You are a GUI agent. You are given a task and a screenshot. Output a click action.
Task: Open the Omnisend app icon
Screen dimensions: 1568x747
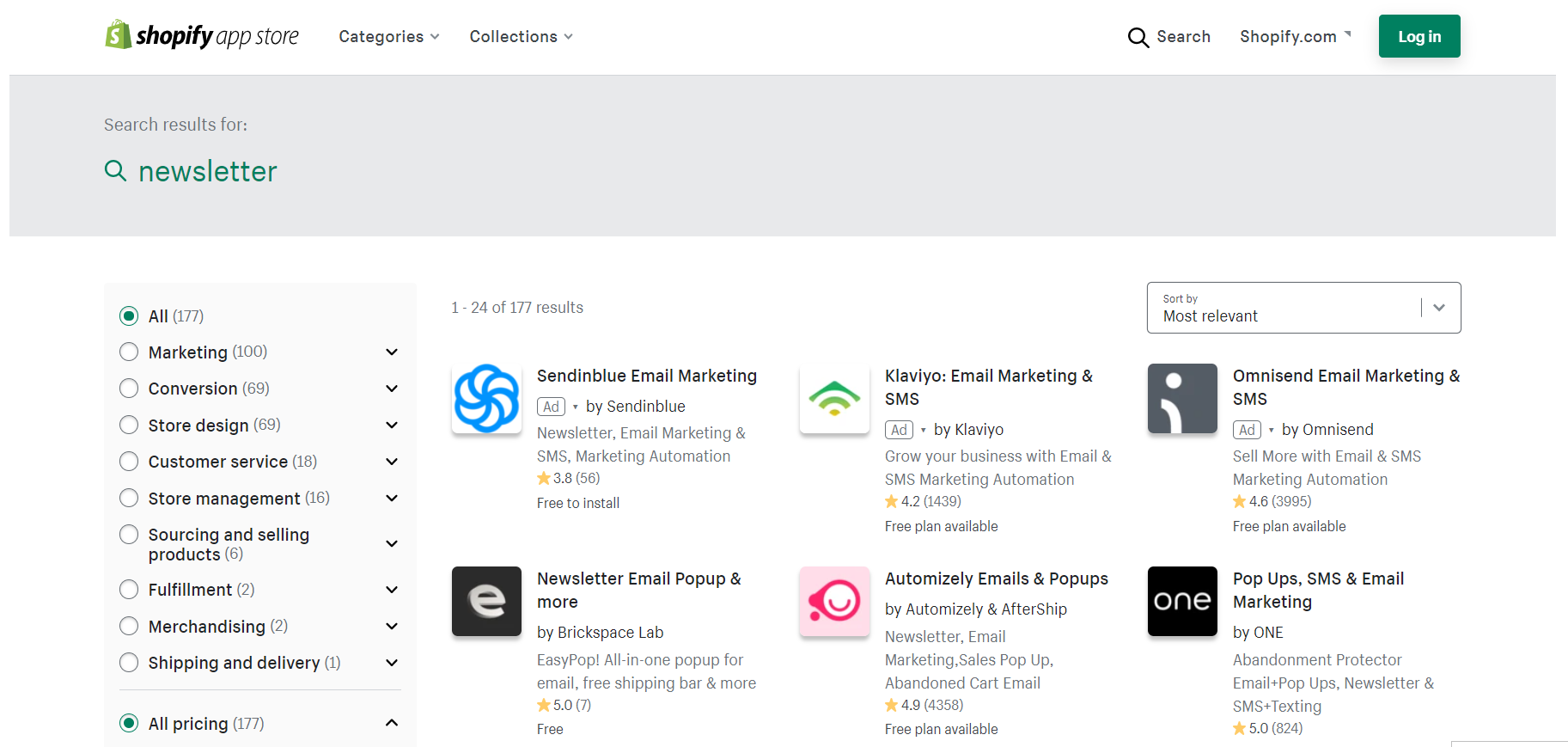click(x=1182, y=398)
